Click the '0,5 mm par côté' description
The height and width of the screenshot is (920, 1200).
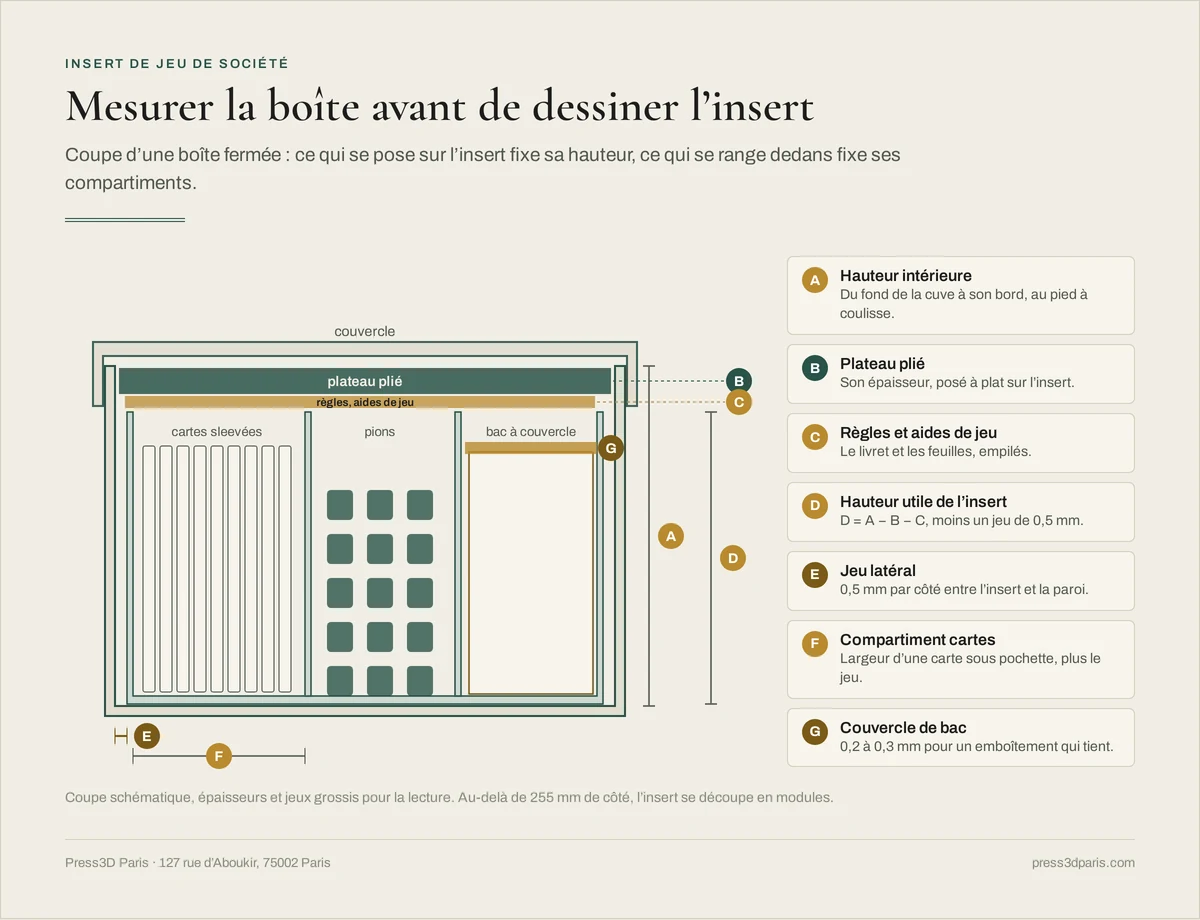[x=964, y=590]
